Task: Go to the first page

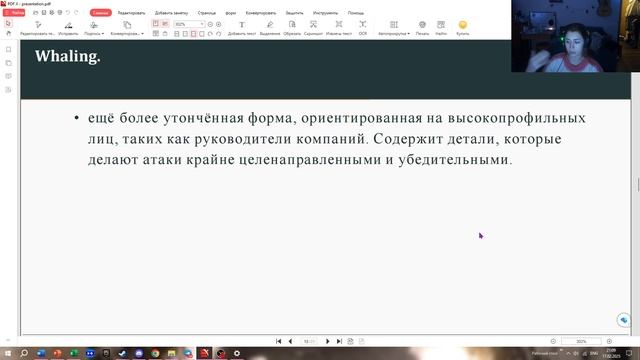Action: 278,341
